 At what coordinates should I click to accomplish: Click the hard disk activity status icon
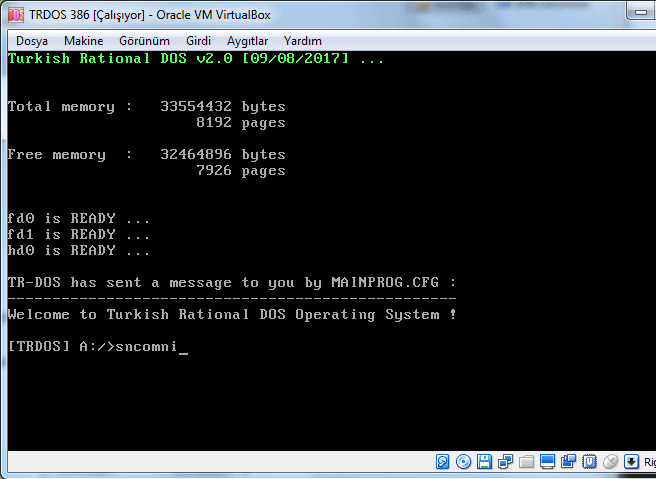(443, 462)
